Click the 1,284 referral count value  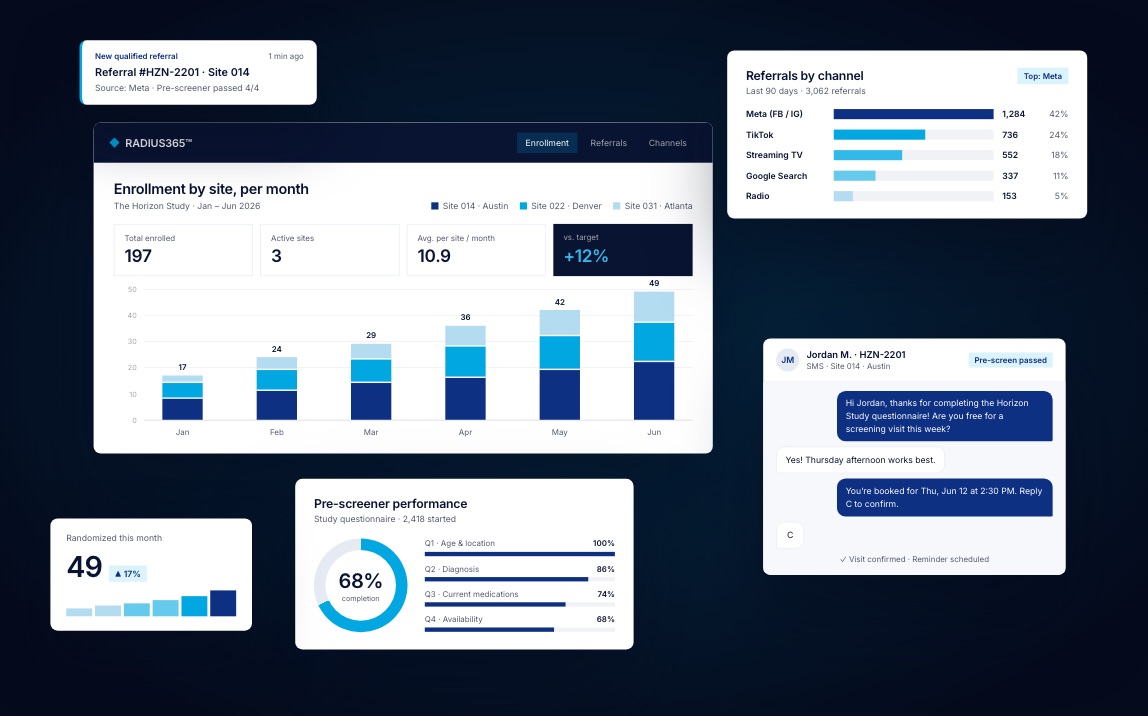pos(1013,114)
